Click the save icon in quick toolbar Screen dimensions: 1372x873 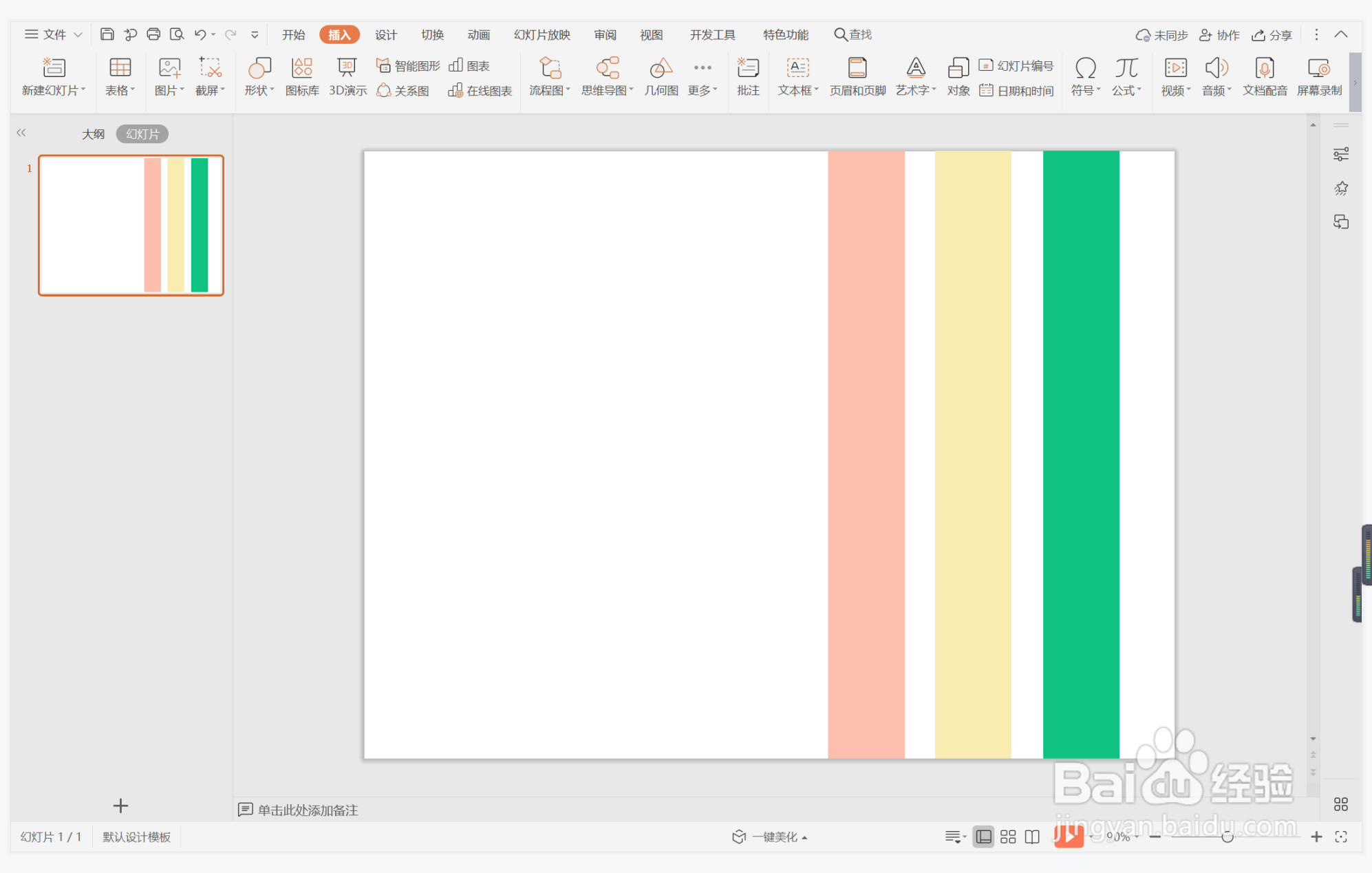point(107,34)
